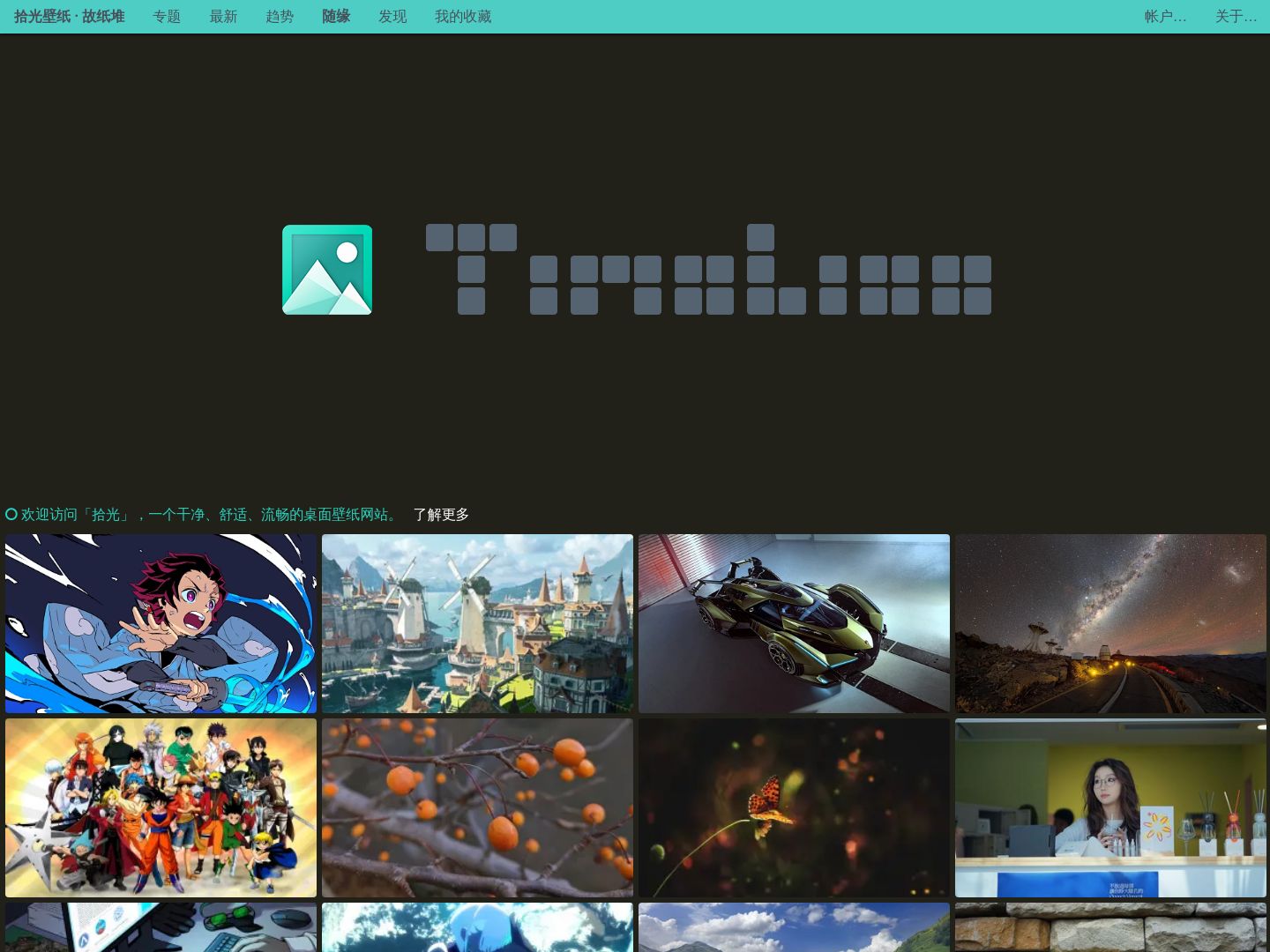Screen dimensions: 1270x952
Task: Select the 随缘 nav item
Action: (336, 17)
